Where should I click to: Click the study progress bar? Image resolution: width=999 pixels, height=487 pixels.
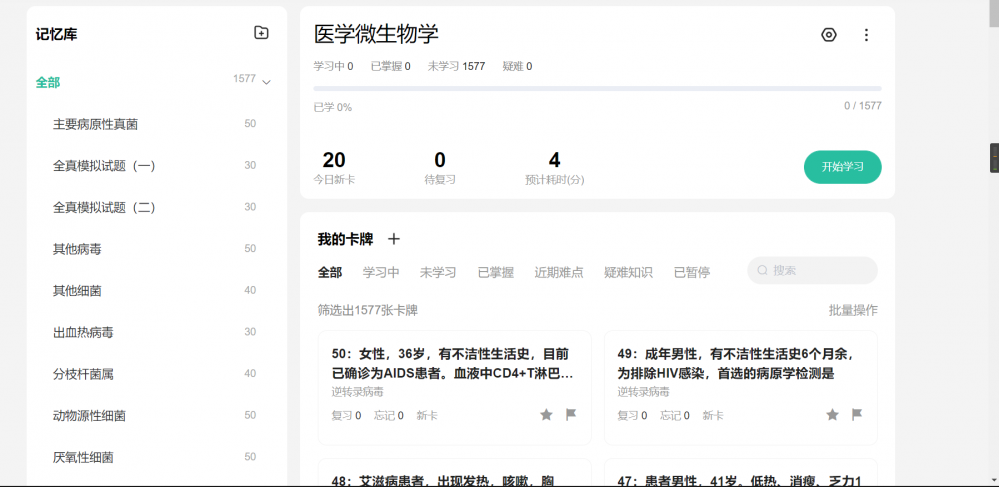click(597, 89)
